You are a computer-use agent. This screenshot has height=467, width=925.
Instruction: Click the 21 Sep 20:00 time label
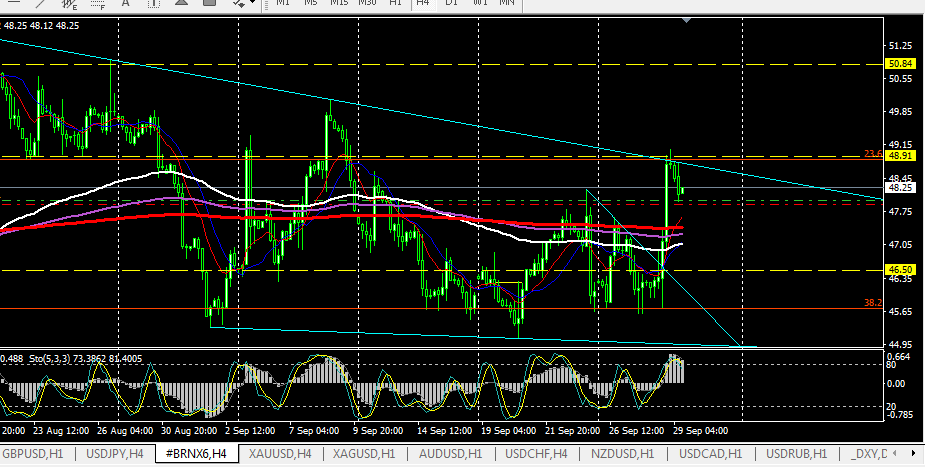pyautogui.click(x=572, y=430)
